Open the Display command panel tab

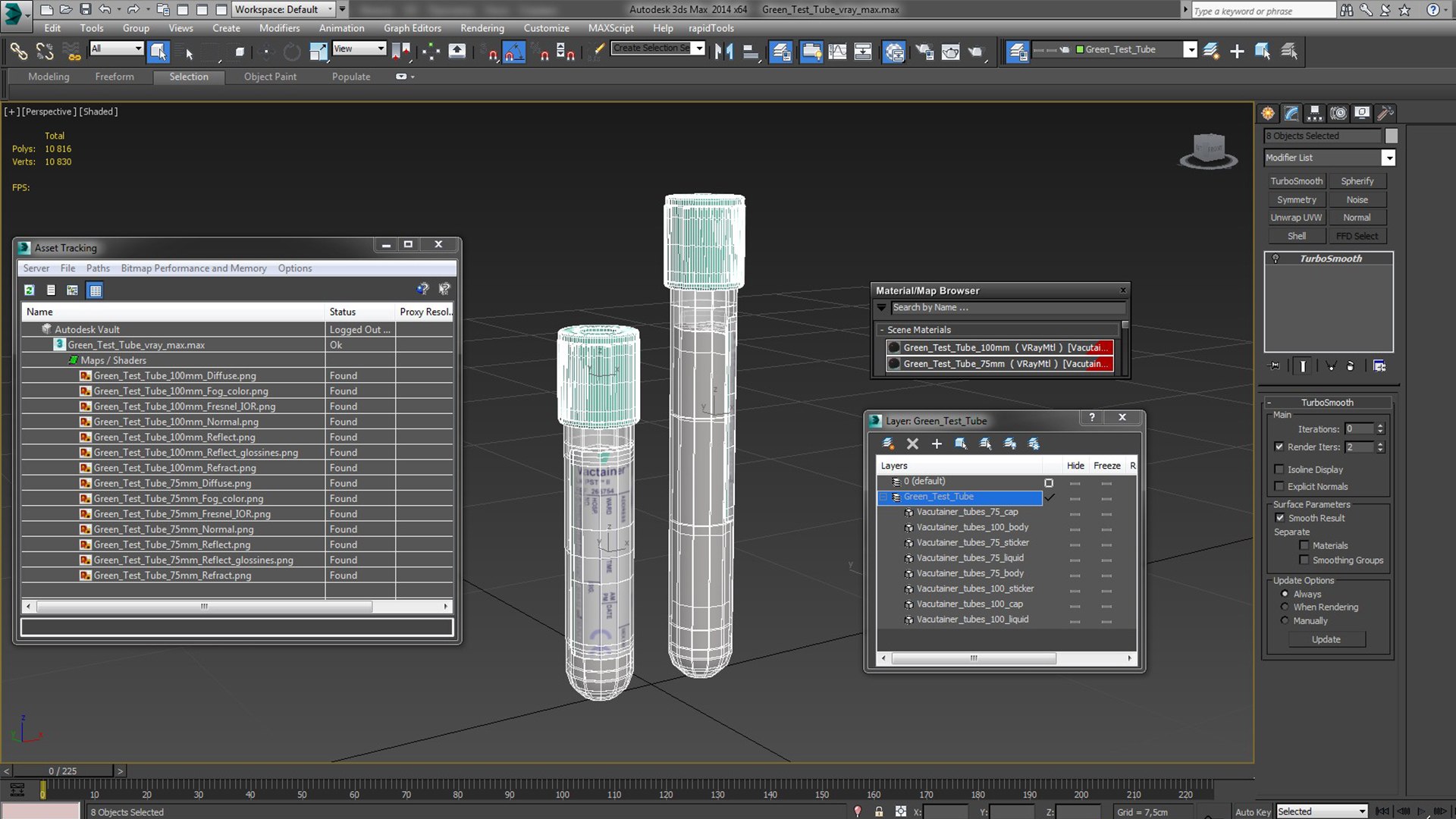coord(1362,113)
